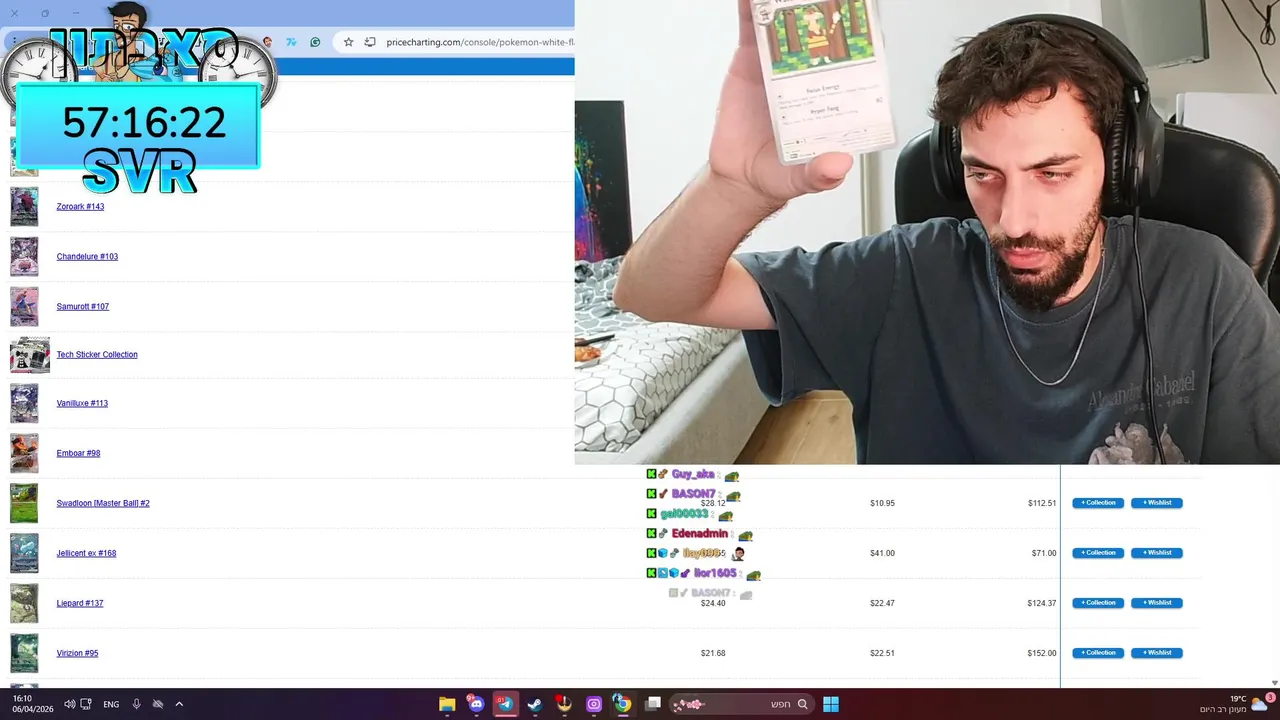Open the Vanilluxe #113 link
This screenshot has width=1280, height=720.
pos(82,404)
